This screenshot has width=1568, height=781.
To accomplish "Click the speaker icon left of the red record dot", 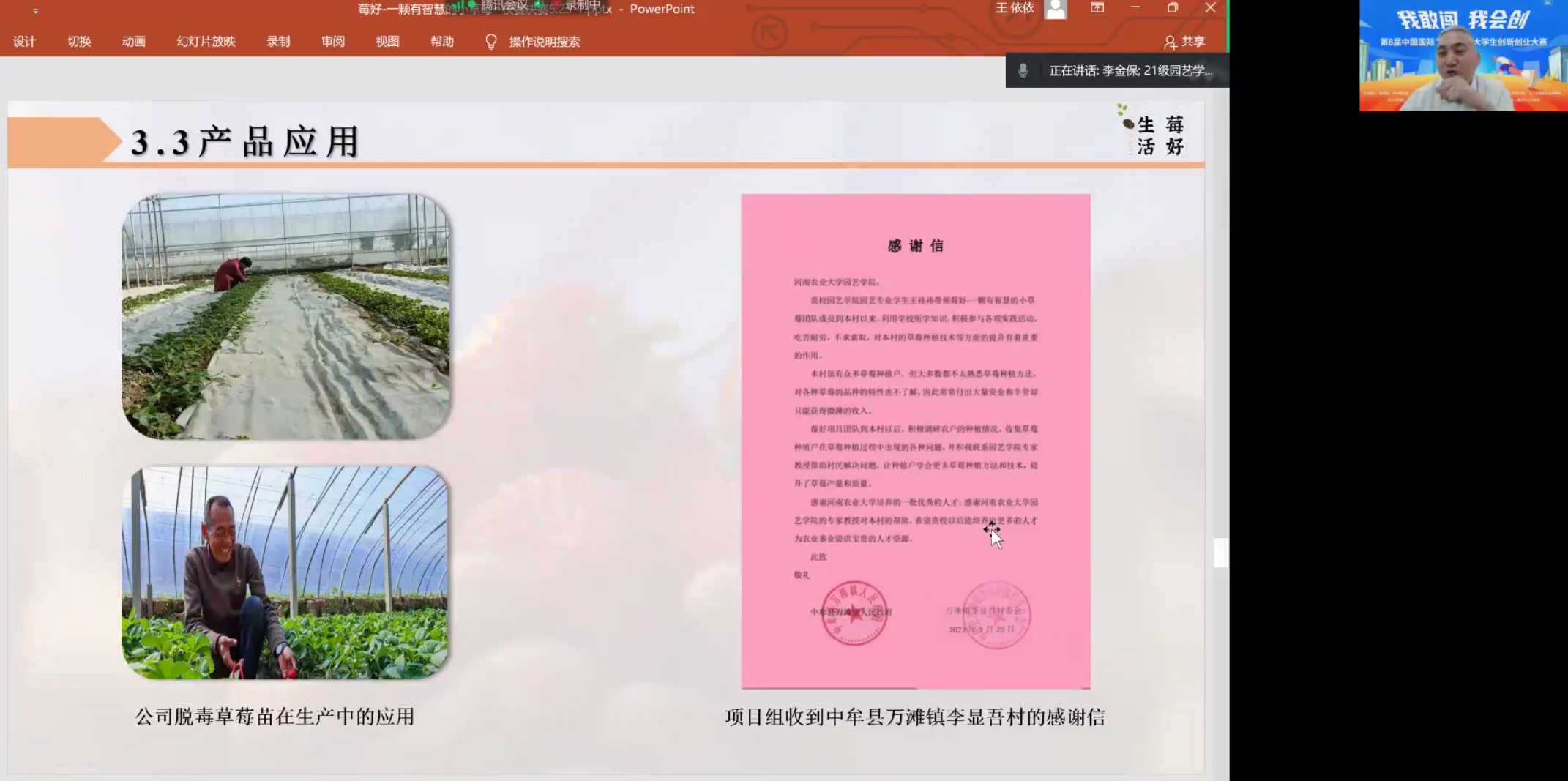I will pos(538,5).
